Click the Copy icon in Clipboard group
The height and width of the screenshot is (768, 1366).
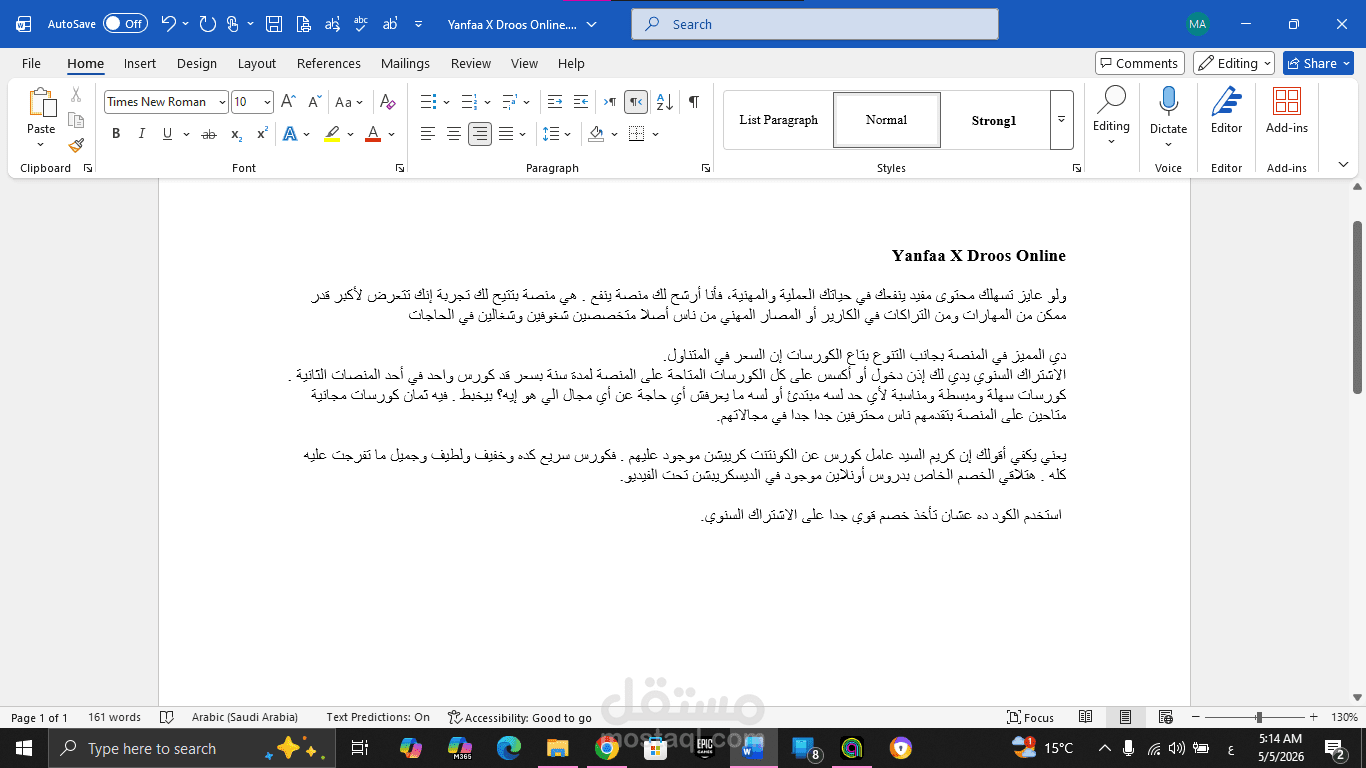pos(76,120)
